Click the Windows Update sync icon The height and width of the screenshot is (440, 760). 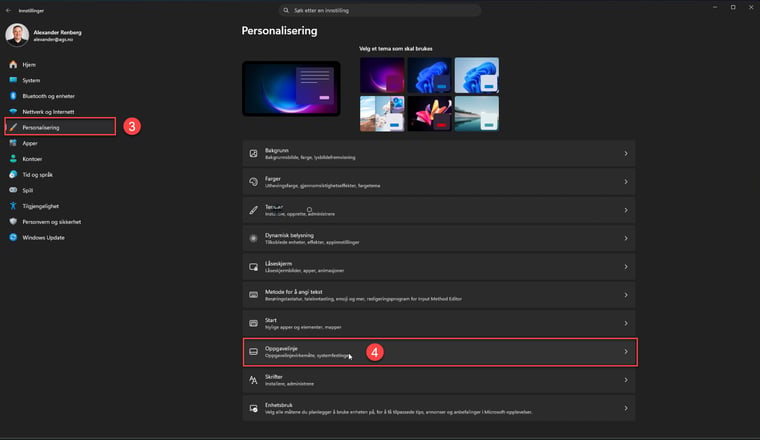pyautogui.click(x=13, y=237)
